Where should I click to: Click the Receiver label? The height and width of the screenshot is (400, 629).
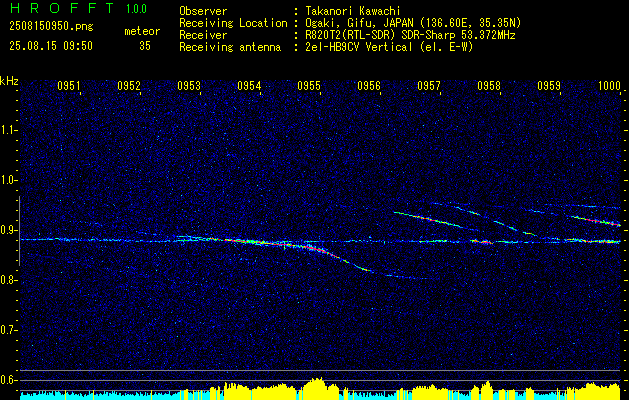[203, 35]
